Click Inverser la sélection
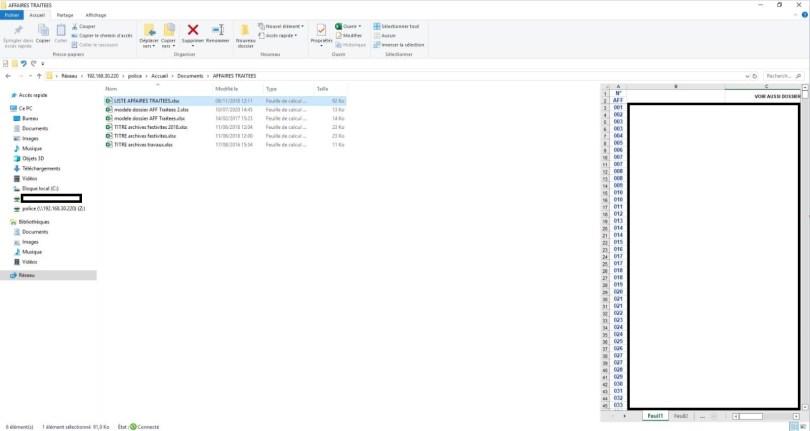The image size is (810, 431). pyautogui.click(x=401, y=44)
